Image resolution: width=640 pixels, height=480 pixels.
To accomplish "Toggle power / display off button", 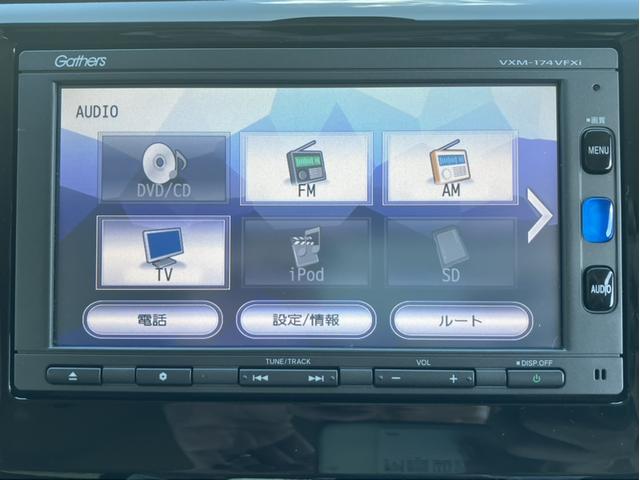I will (535, 378).
